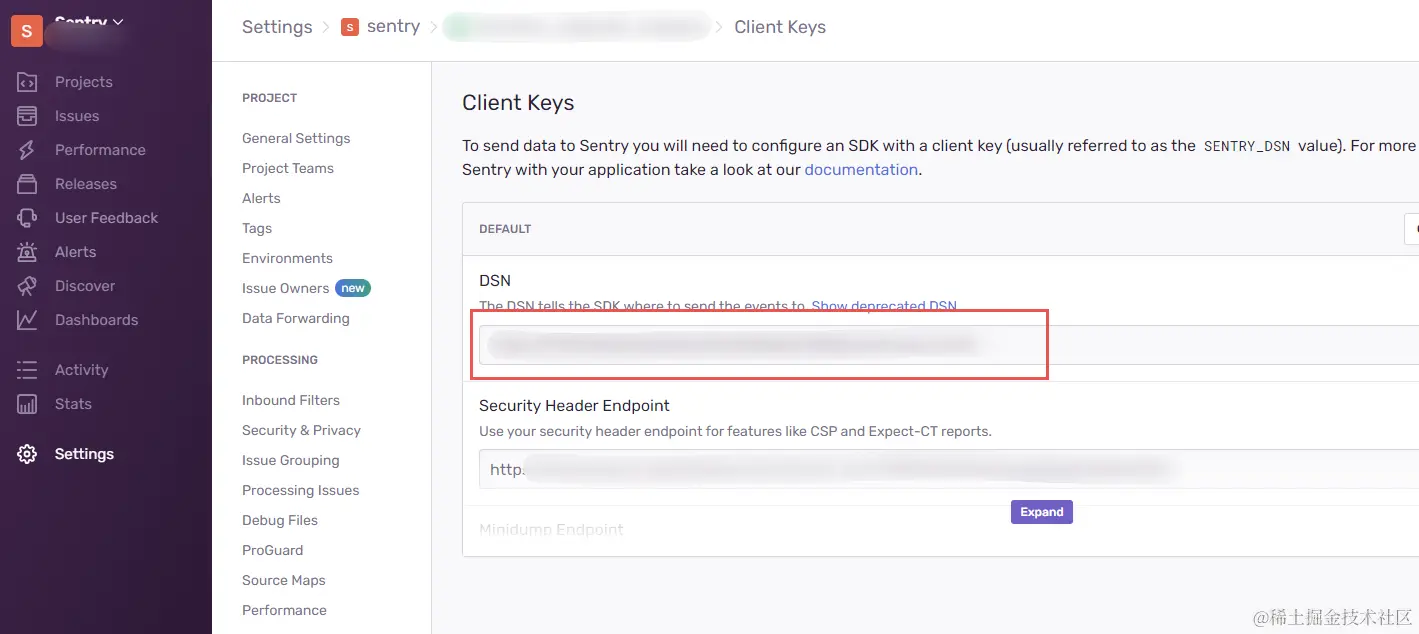Open Projects in the main sidebar
The width and height of the screenshot is (1419, 634).
tap(84, 82)
